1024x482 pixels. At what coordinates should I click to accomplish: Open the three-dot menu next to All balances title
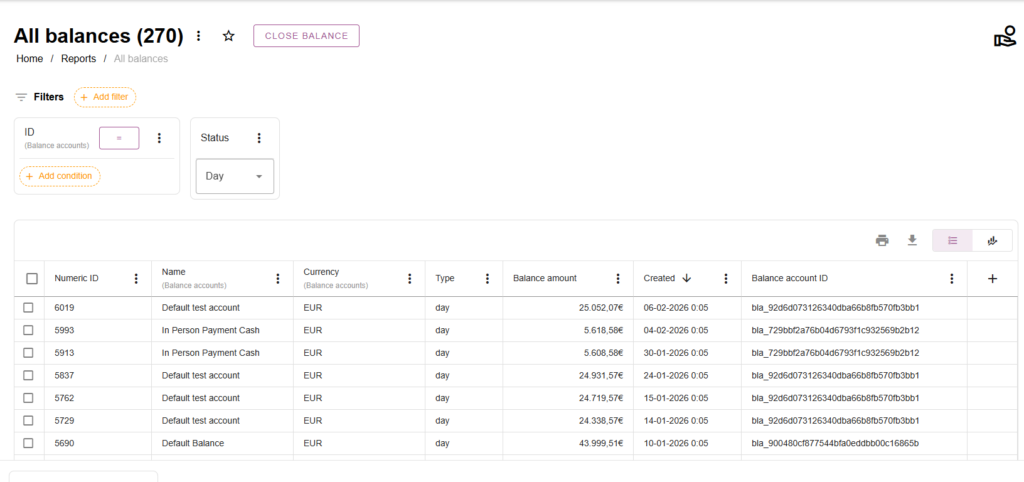tap(198, 36)
